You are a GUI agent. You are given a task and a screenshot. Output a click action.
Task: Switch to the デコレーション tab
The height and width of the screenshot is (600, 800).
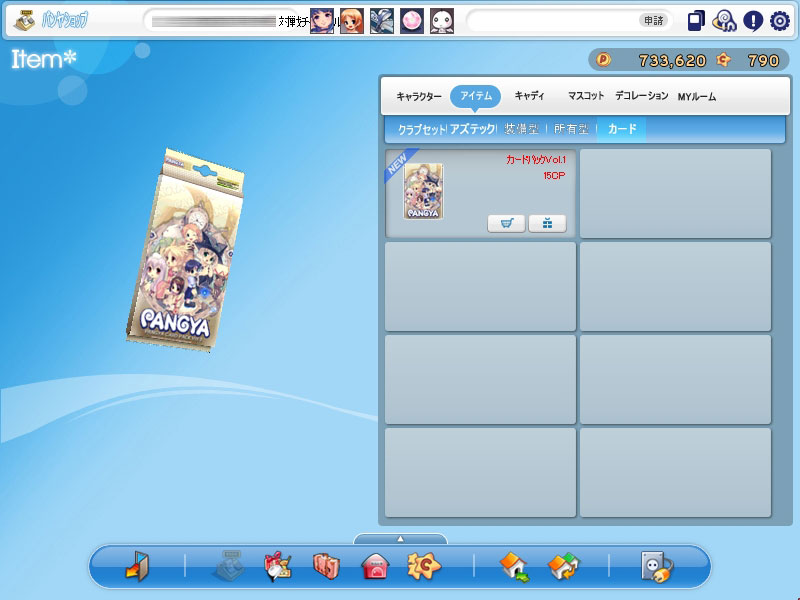(x=641, y=96)
